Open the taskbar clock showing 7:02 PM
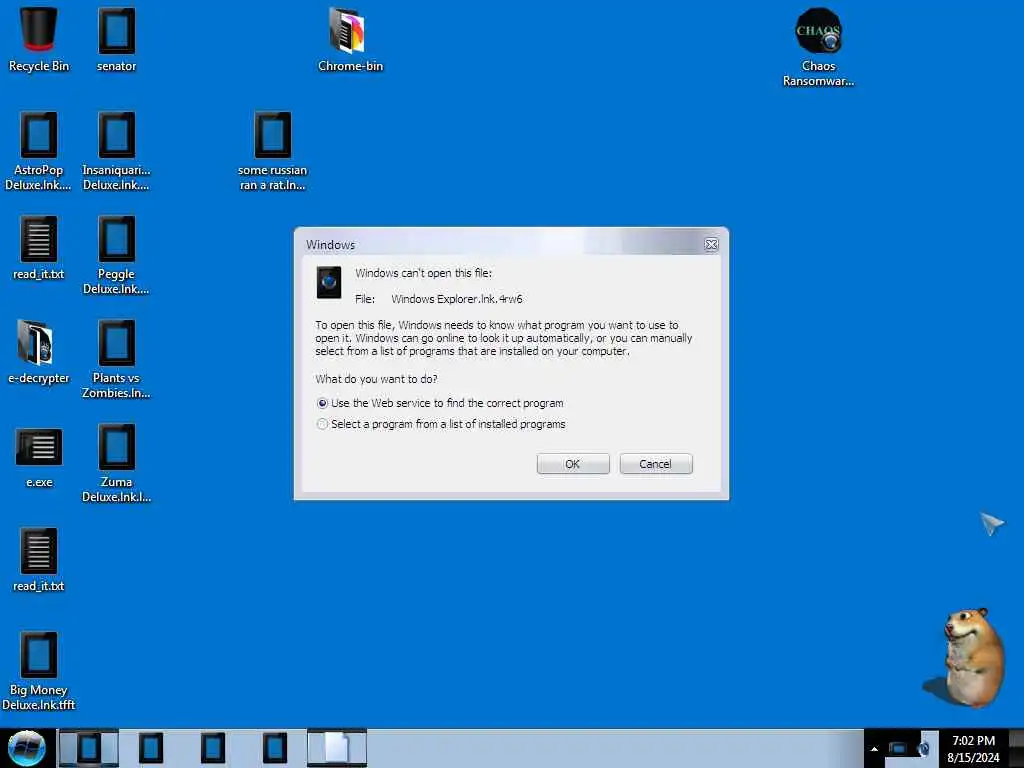This screenshot has height=768, width=1024. [973, 749]
